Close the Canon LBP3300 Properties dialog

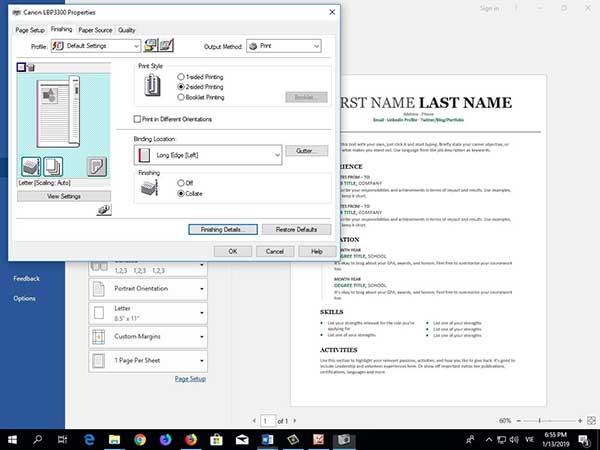click(x=332, y=12)
